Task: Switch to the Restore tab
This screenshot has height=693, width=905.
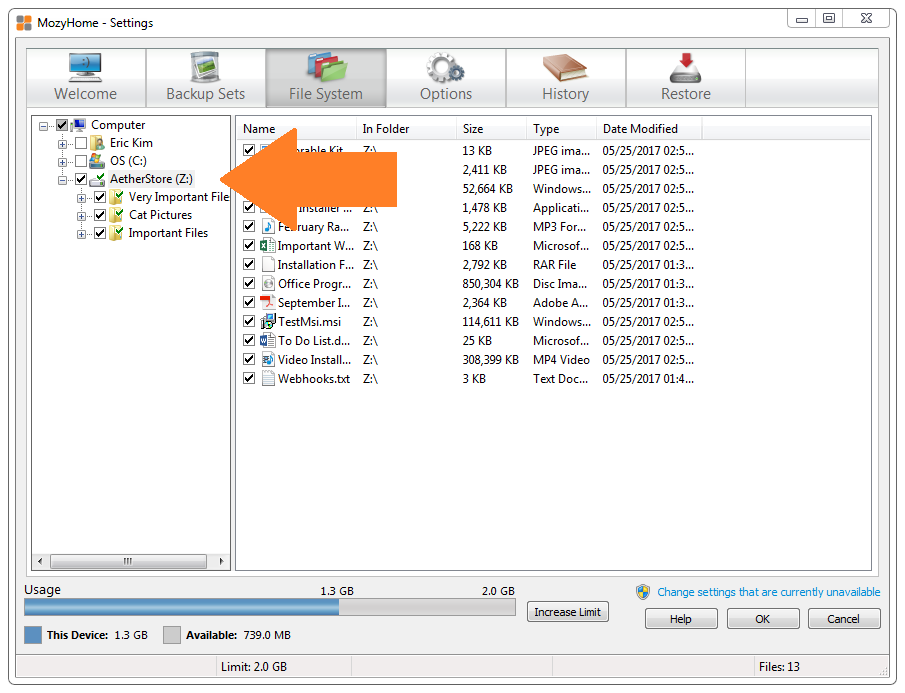Action: 686,78
